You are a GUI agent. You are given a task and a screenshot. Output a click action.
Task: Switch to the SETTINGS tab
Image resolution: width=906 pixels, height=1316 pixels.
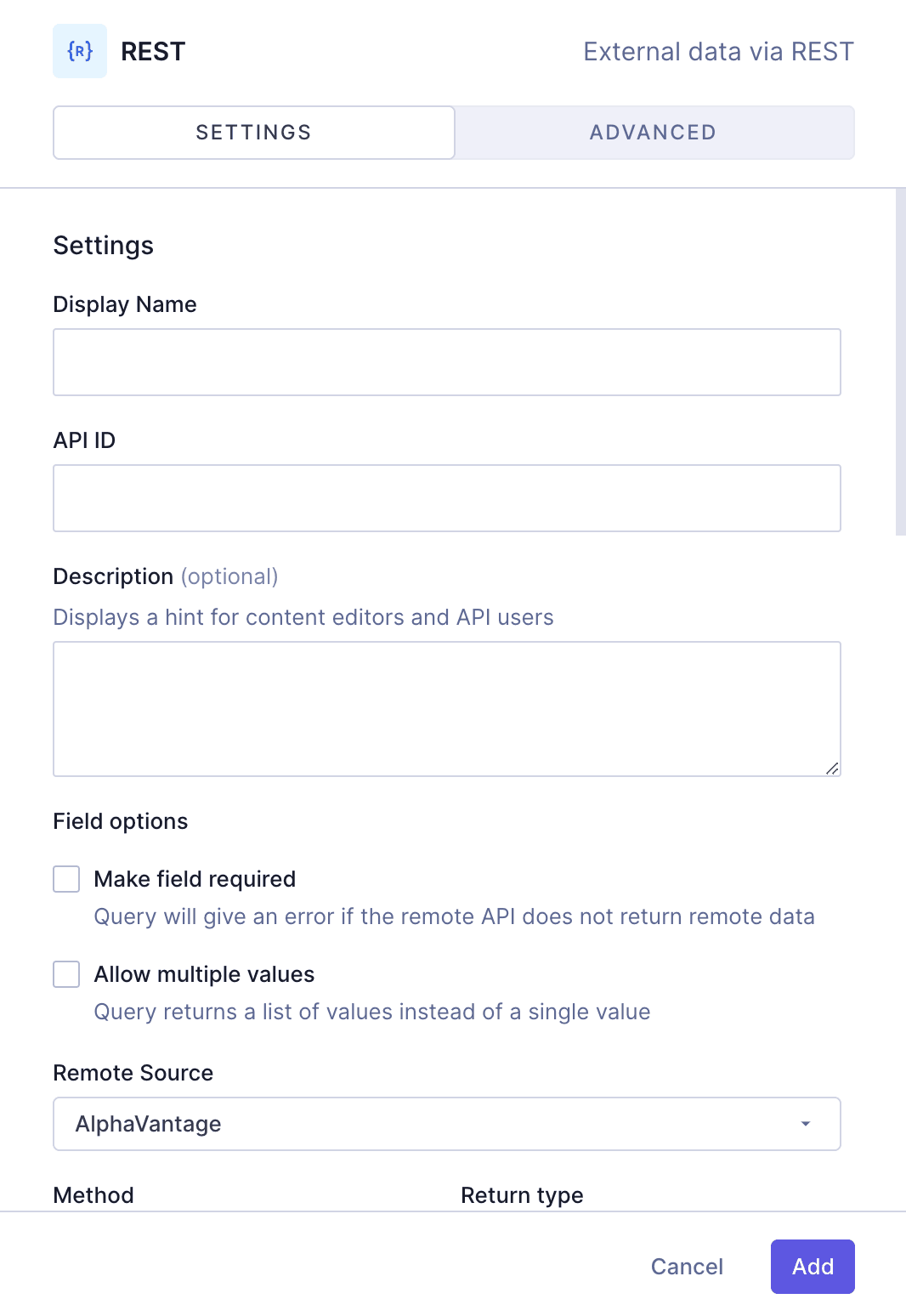click(x=253, y=133)
